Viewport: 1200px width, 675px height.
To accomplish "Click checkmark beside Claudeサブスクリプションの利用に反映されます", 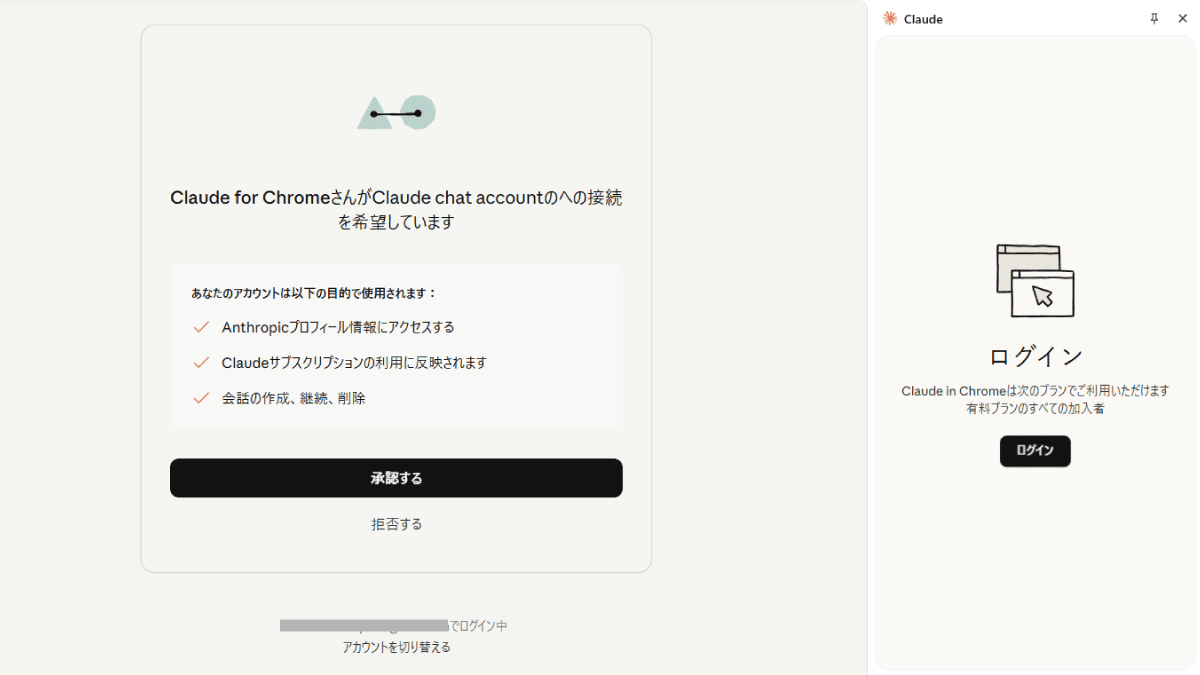I will tap(201, 362).
